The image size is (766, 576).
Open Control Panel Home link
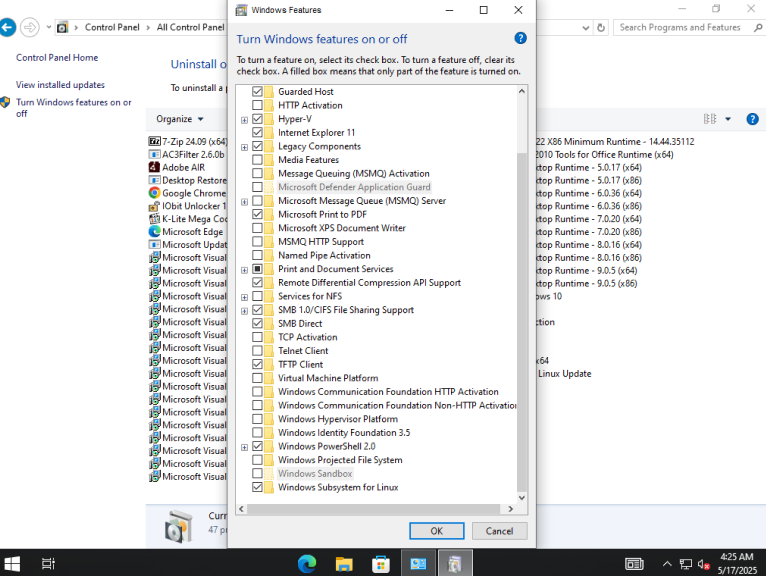tap(57, 58)
